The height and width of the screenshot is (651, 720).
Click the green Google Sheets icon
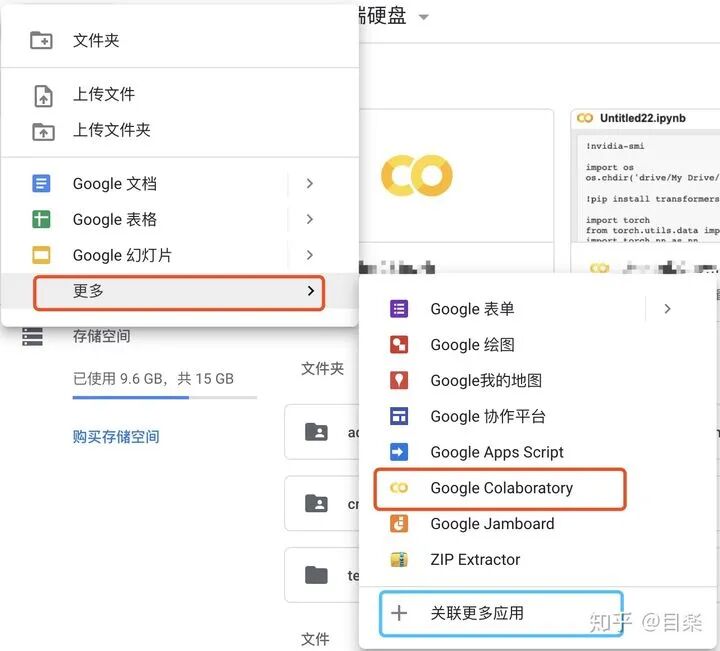(41, 219)
